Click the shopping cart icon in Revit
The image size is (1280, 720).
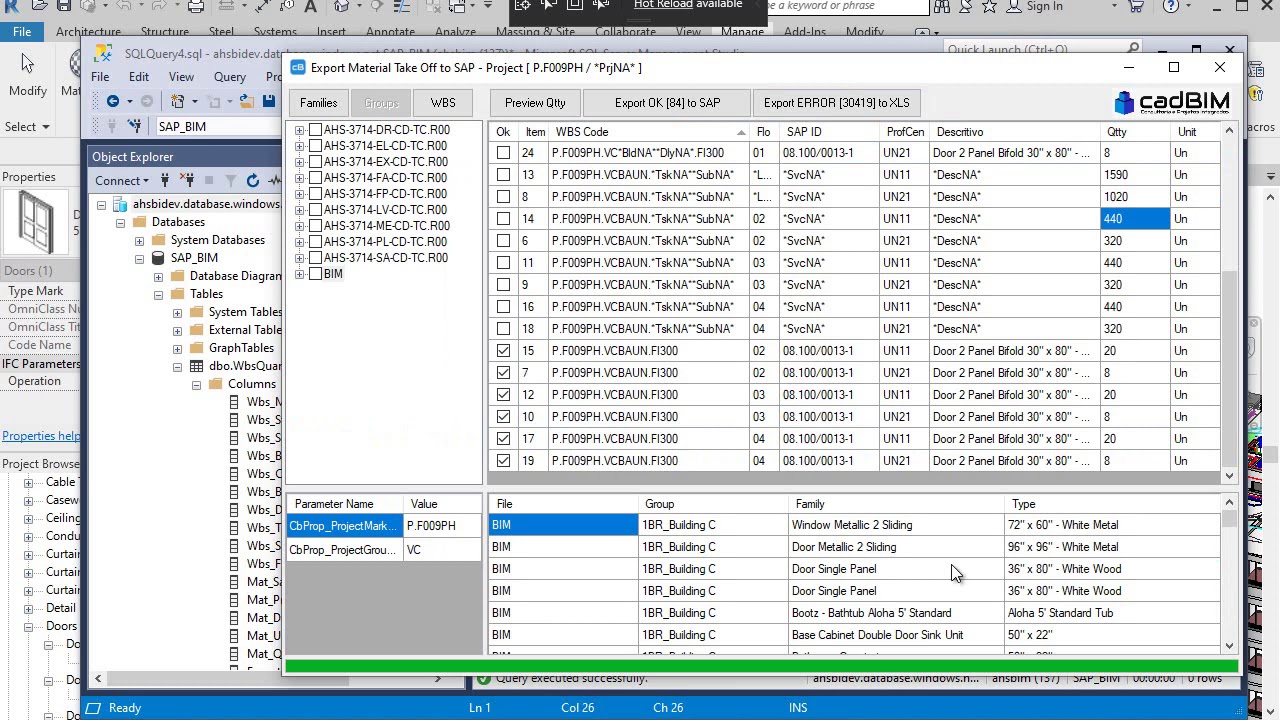pyautogui.click(x=1136, y=6)
